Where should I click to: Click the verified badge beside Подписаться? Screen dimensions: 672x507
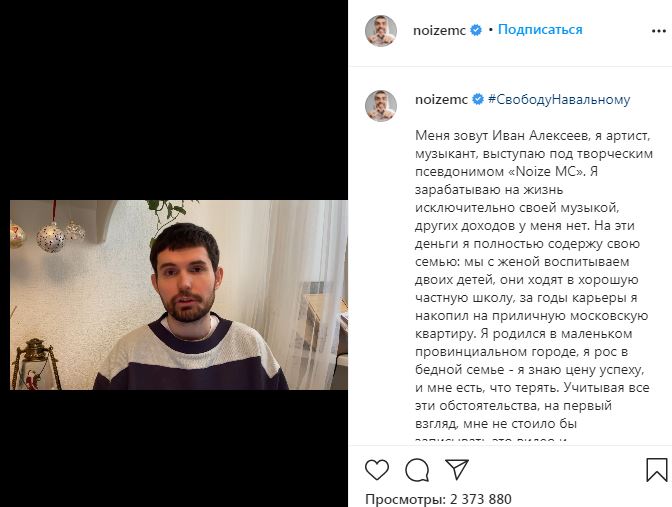(476, 30)
